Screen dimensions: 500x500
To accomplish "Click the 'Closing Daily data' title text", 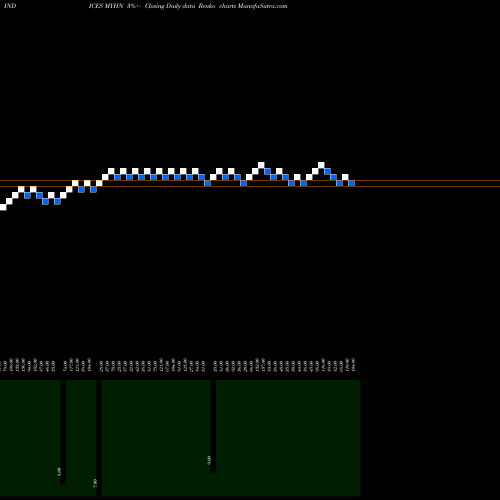I will (170, 6).
